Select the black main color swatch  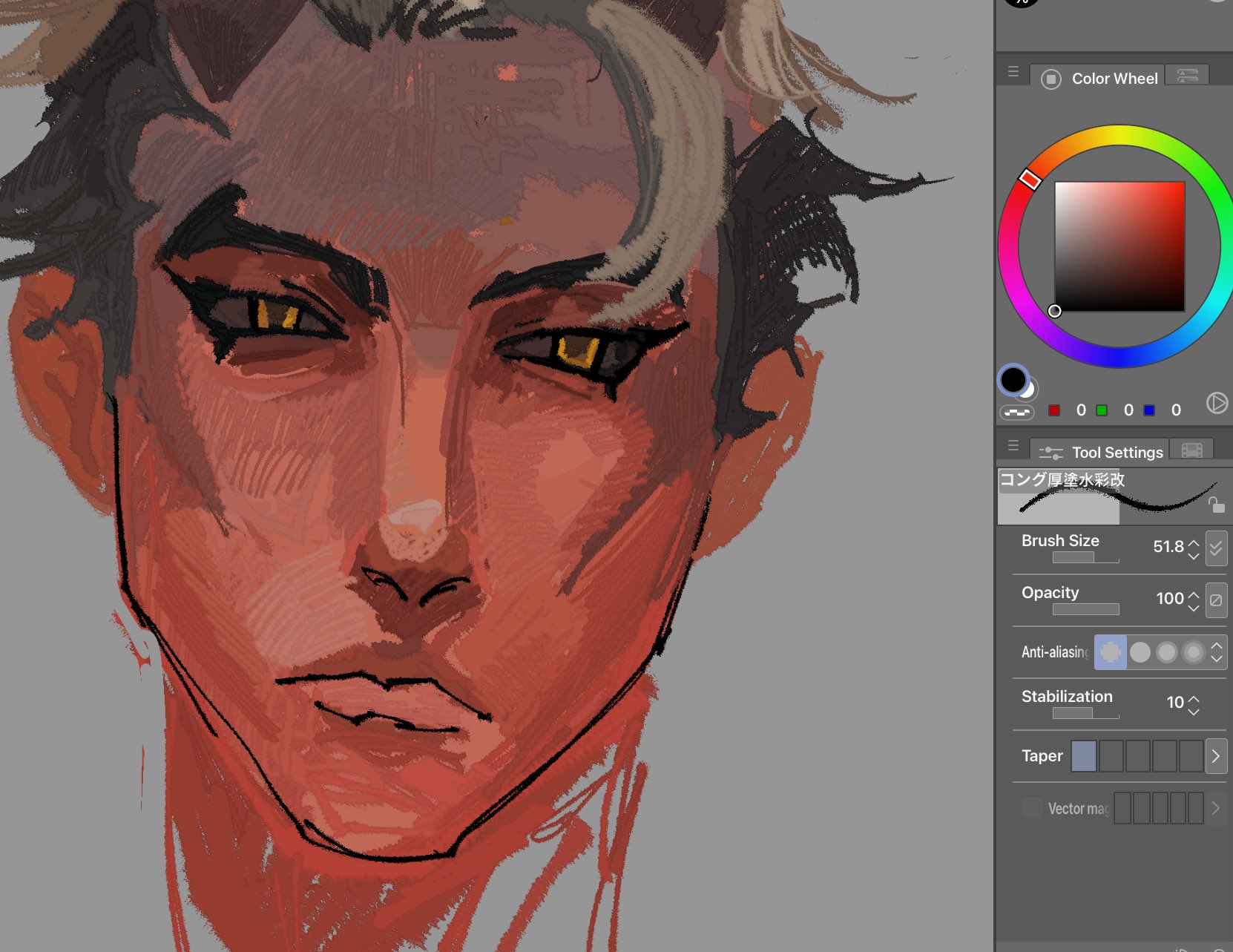pyautogui.click(x=1013, y=380)
